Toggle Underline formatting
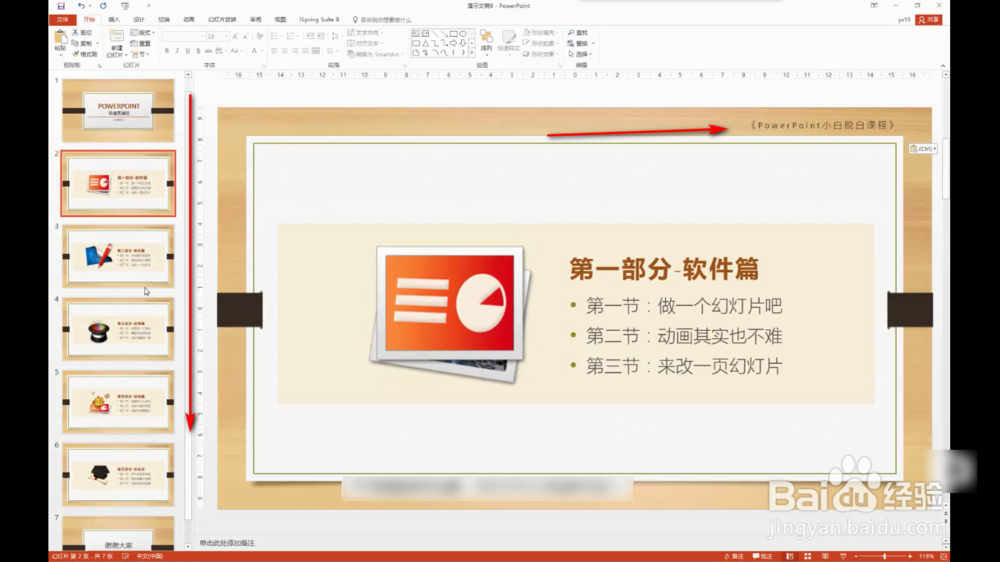 click(x=188, y=51)
